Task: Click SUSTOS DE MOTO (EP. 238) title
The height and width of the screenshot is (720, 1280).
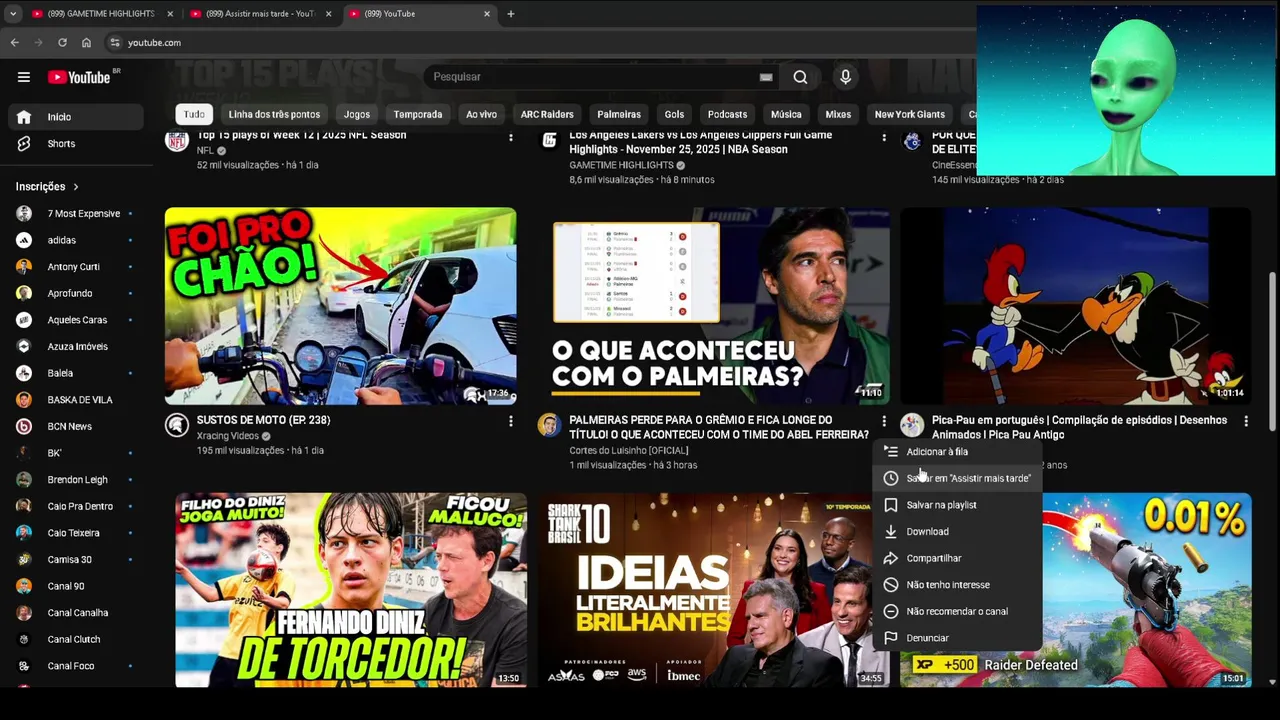Action: click(263, 420)
